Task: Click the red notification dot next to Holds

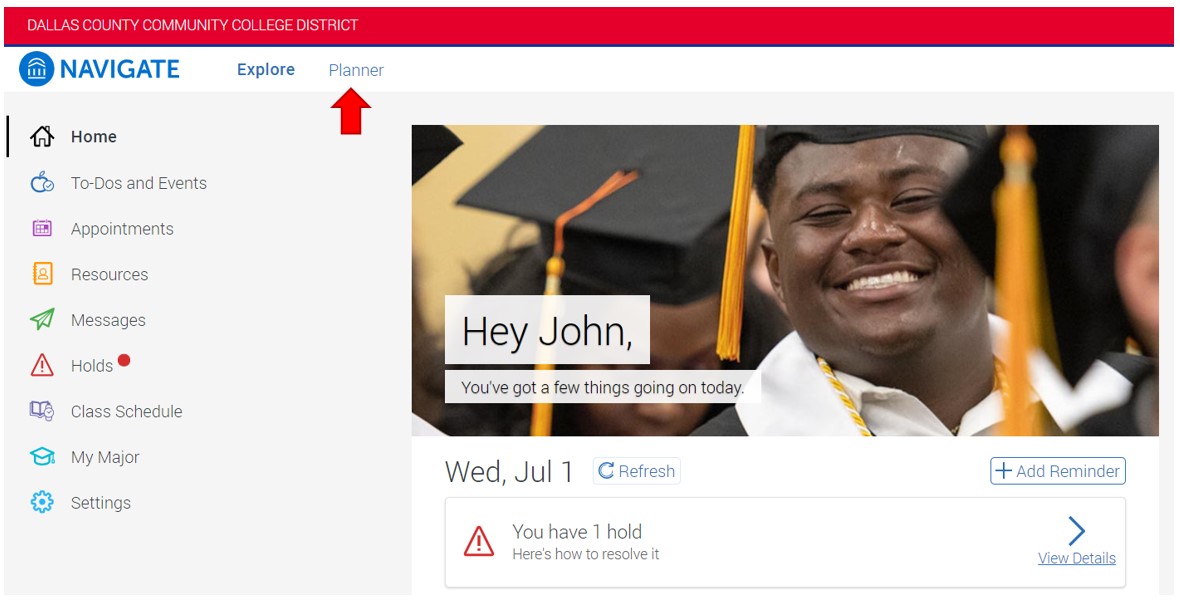Action: click(124, 359)
